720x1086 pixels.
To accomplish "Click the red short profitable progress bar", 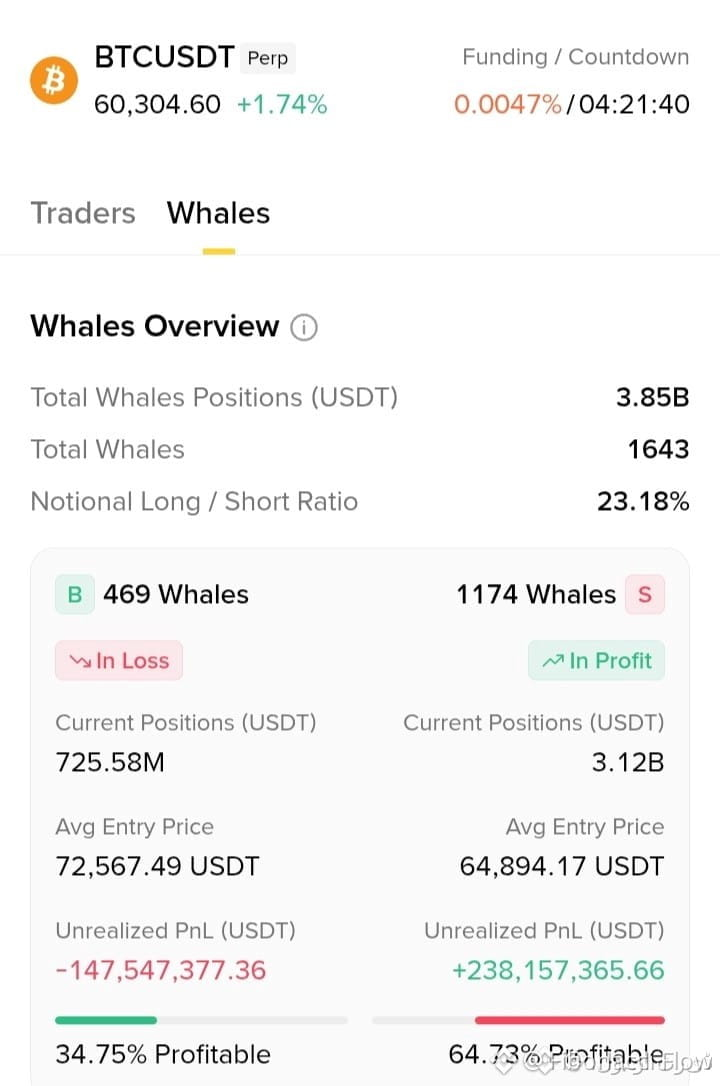I will point(570,1020).
